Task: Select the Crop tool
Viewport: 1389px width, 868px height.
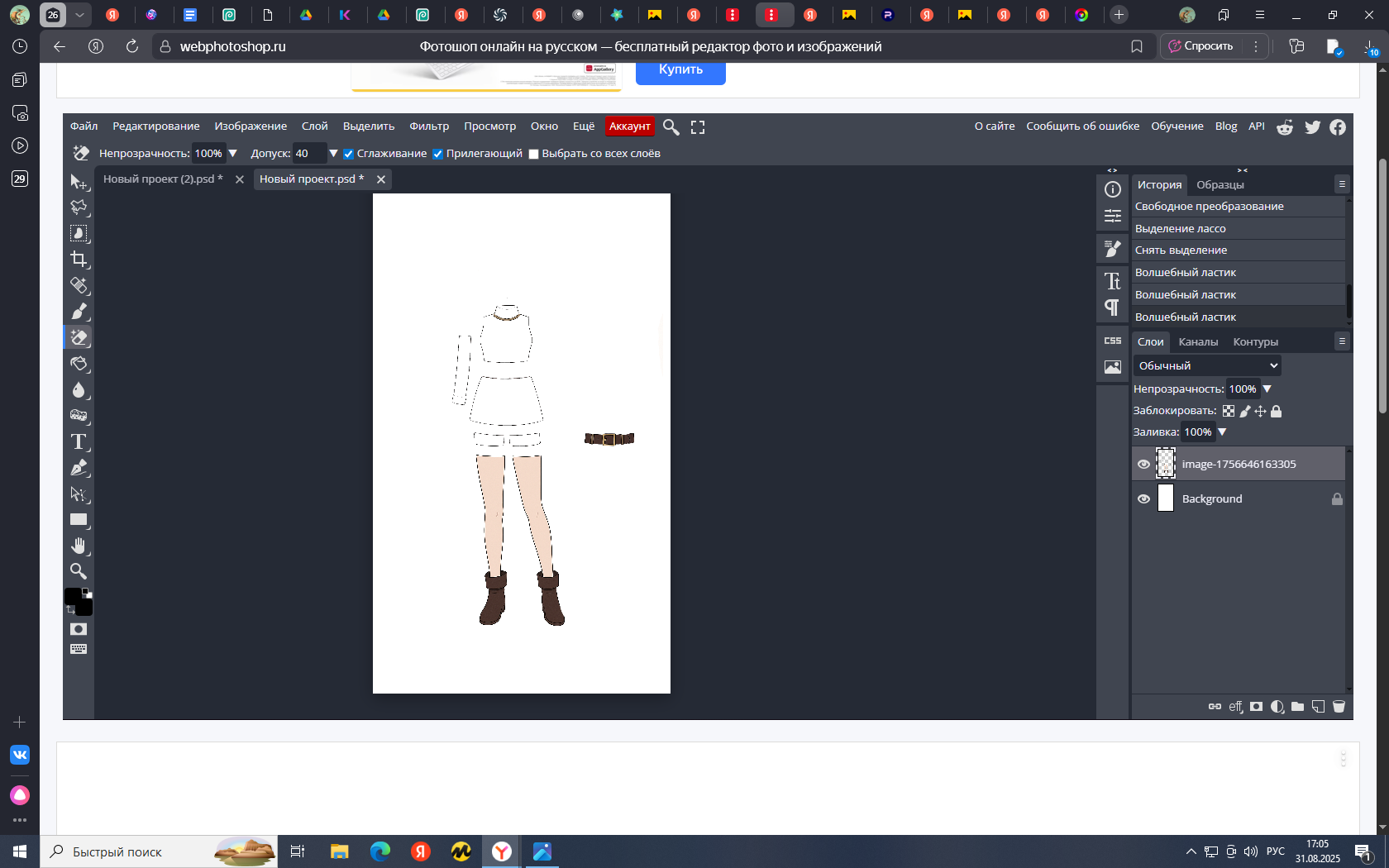Action: point(79,260)
